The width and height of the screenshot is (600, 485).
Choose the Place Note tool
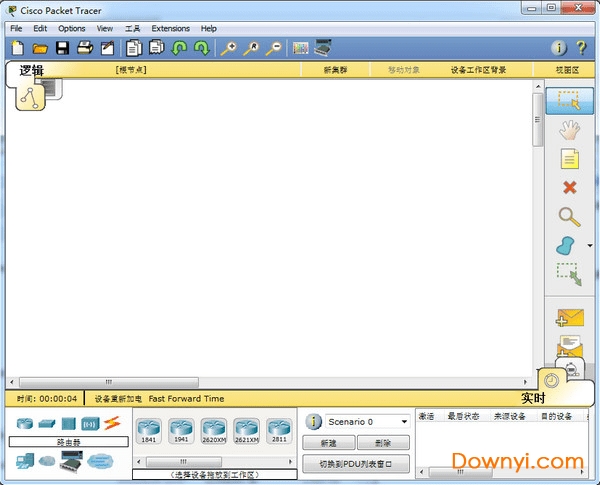tap(569, 158)
